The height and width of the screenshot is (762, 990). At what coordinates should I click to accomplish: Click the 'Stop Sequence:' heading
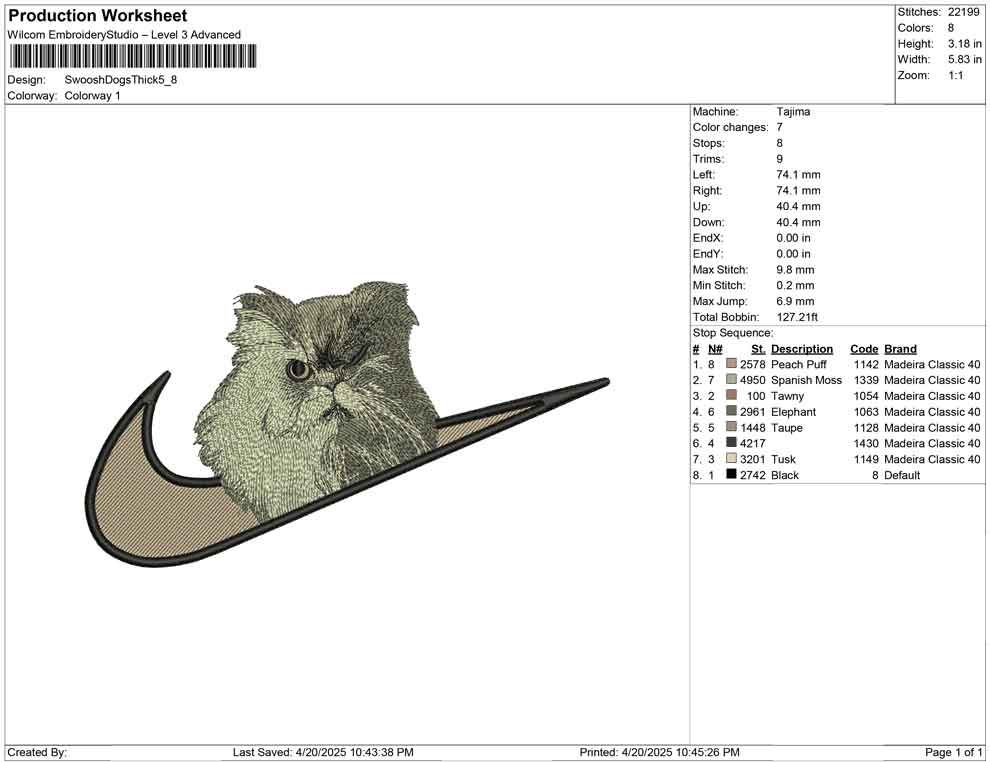coord(733,333)
